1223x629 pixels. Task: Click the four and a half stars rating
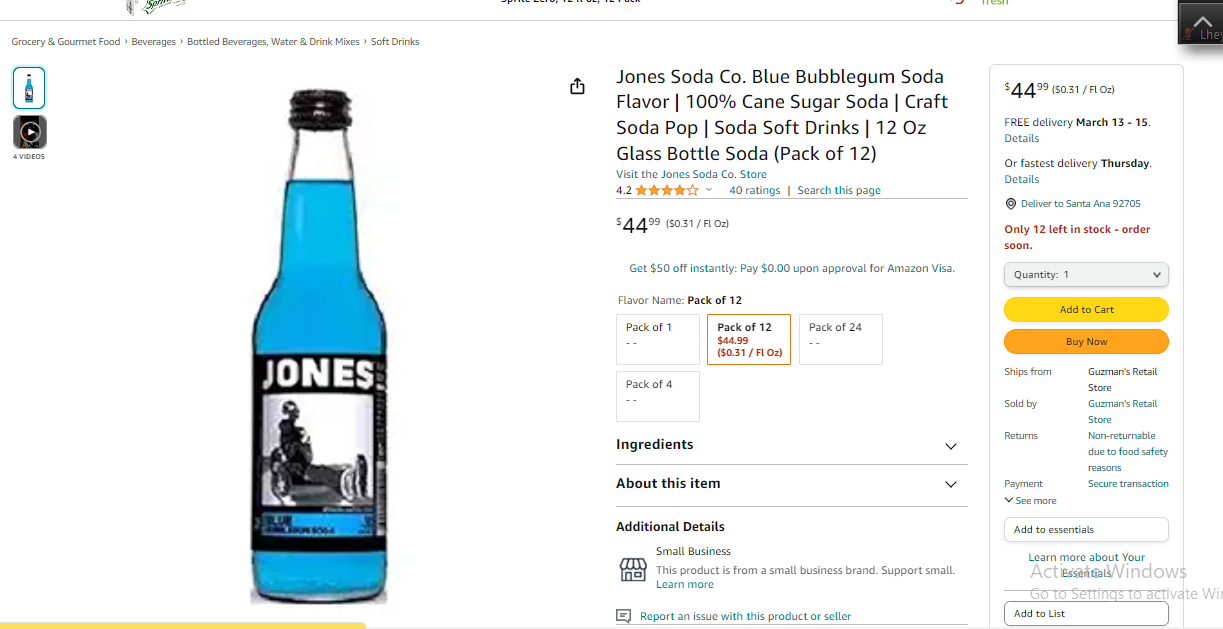pyautogui.click(x=667, y=190)
